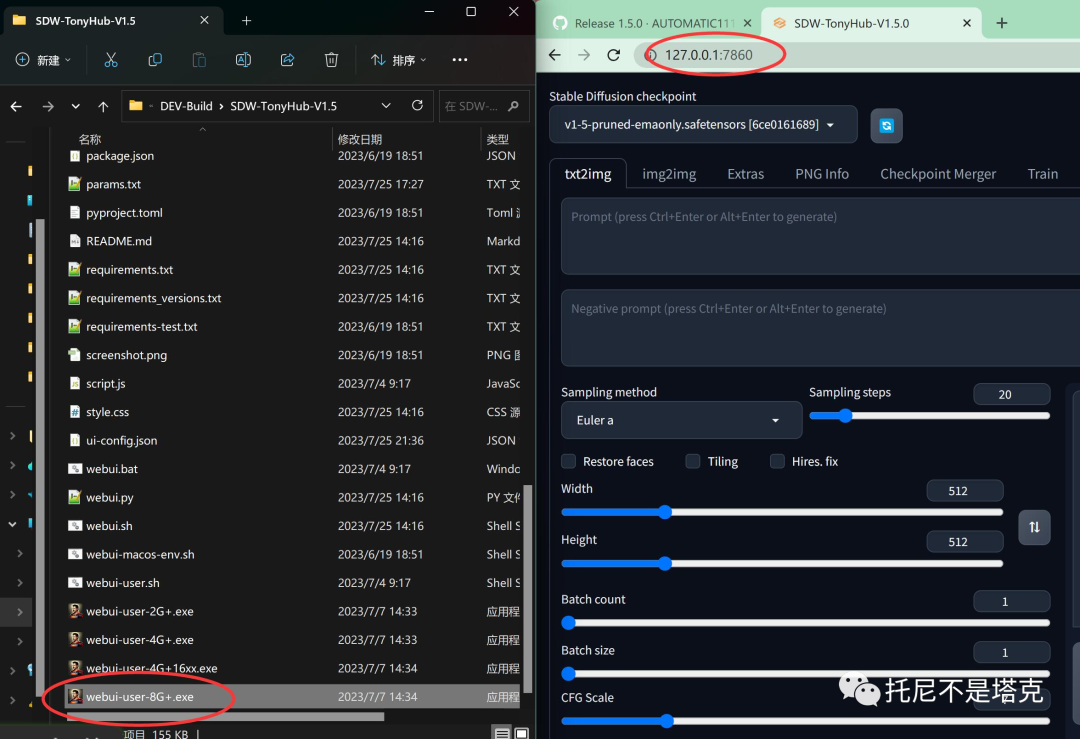
Task: Switch to the txt2img tab
Action: [x=588, y=174]
